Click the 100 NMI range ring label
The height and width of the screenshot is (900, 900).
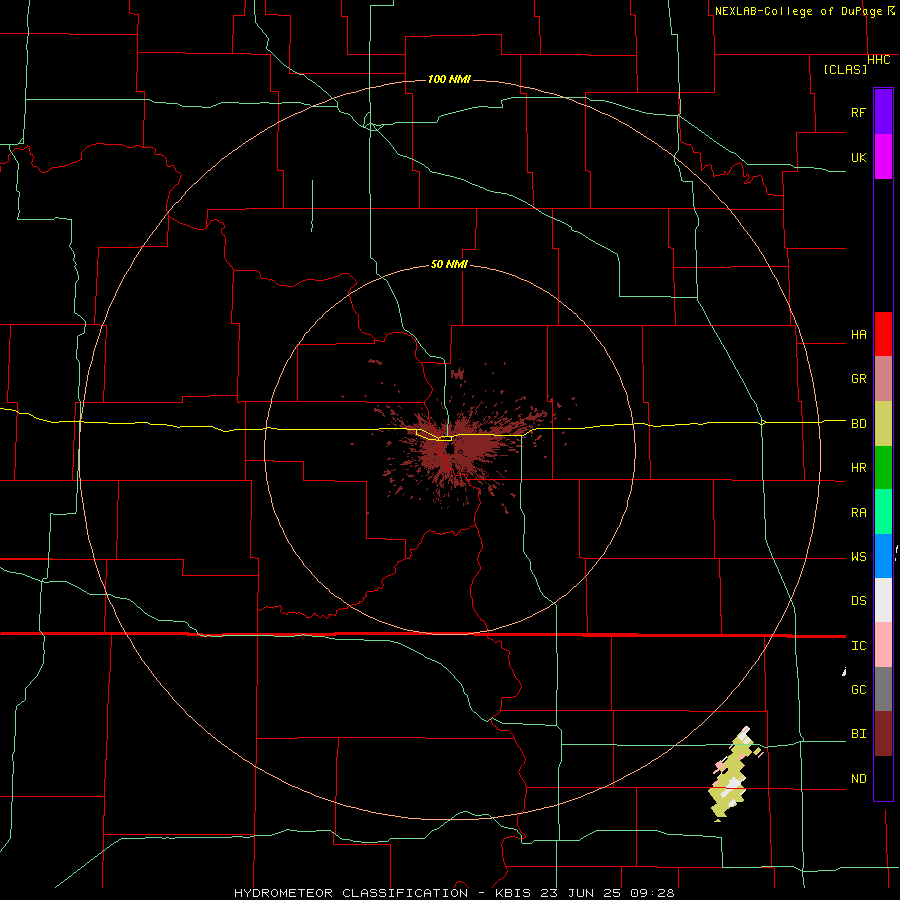coord(449,79)
